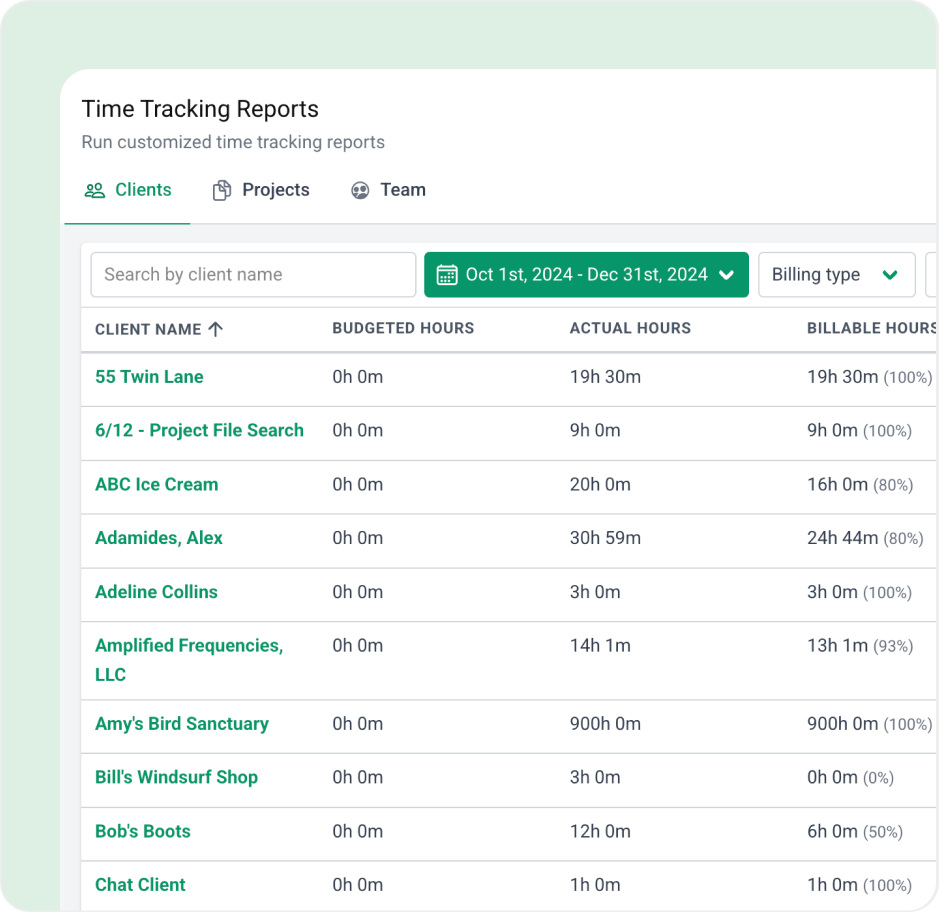Open the Adamides, Alex client
Screen dimensions: 939x912
(159, 538)
